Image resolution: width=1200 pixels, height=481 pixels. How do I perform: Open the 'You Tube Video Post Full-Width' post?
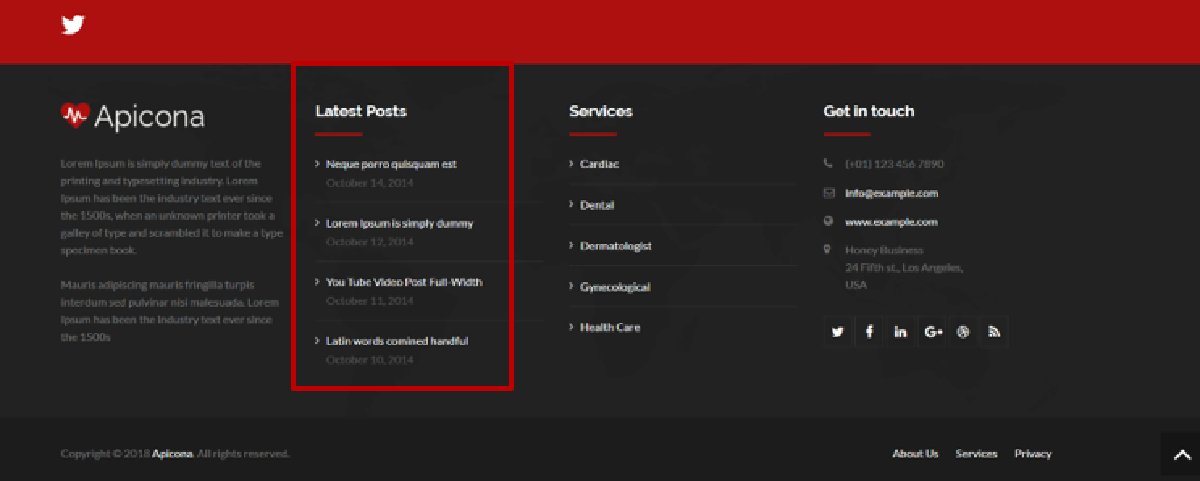pyautogui.click(x=403, y=282)
